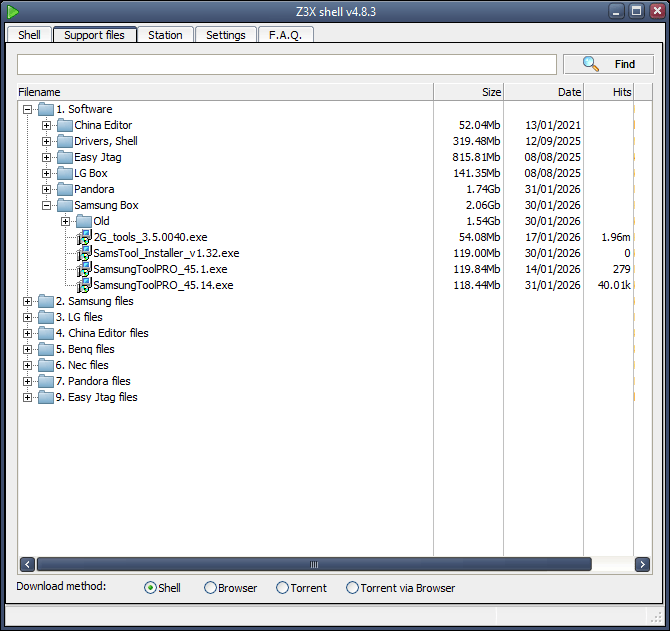Open the F.A.Q. tab
Image resolution: width=670 pixels, height=631 pixels.
(x=285, y=35)
